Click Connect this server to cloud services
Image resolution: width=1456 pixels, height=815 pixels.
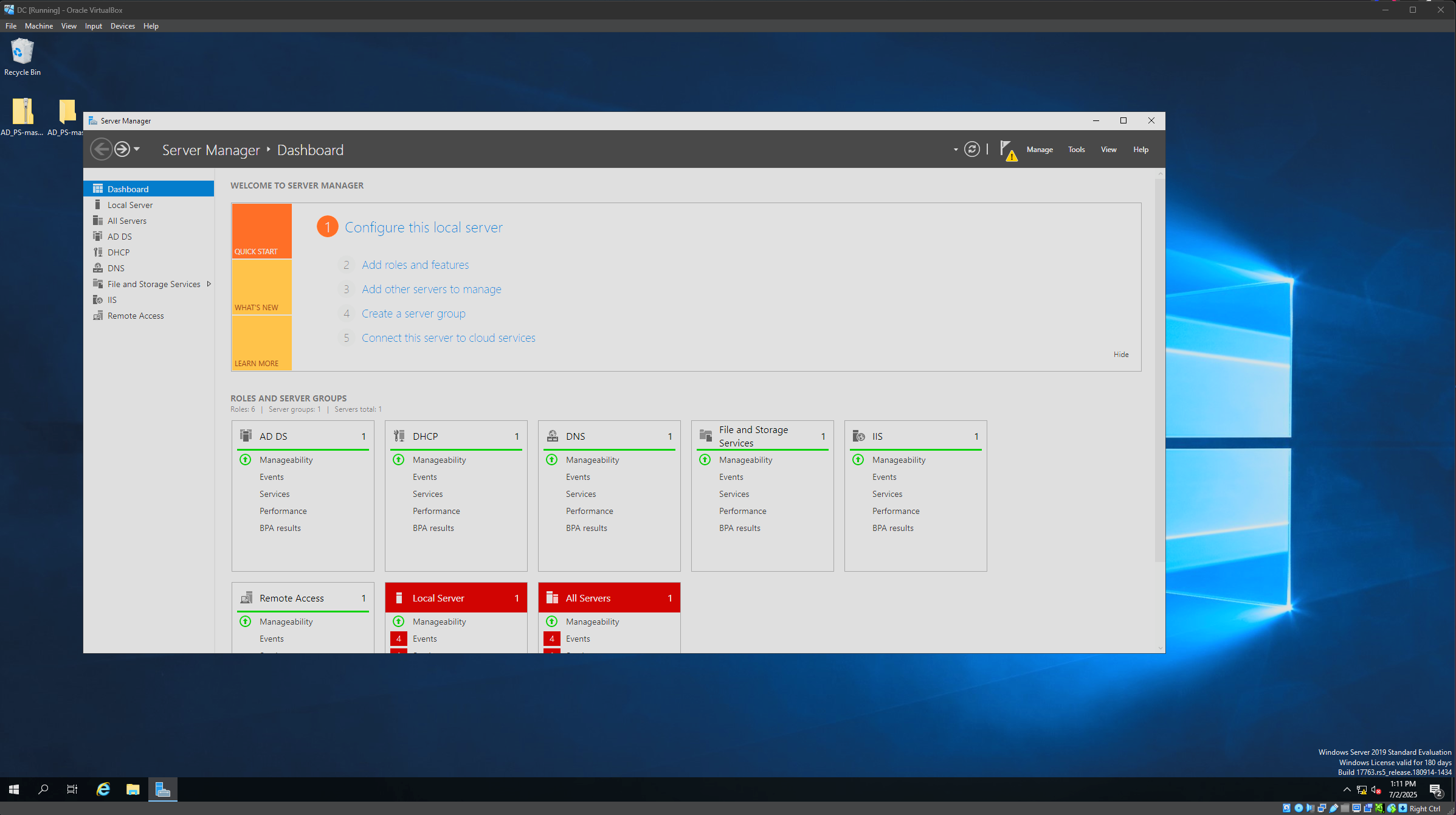pyautogui.click(x=449, y=338)
